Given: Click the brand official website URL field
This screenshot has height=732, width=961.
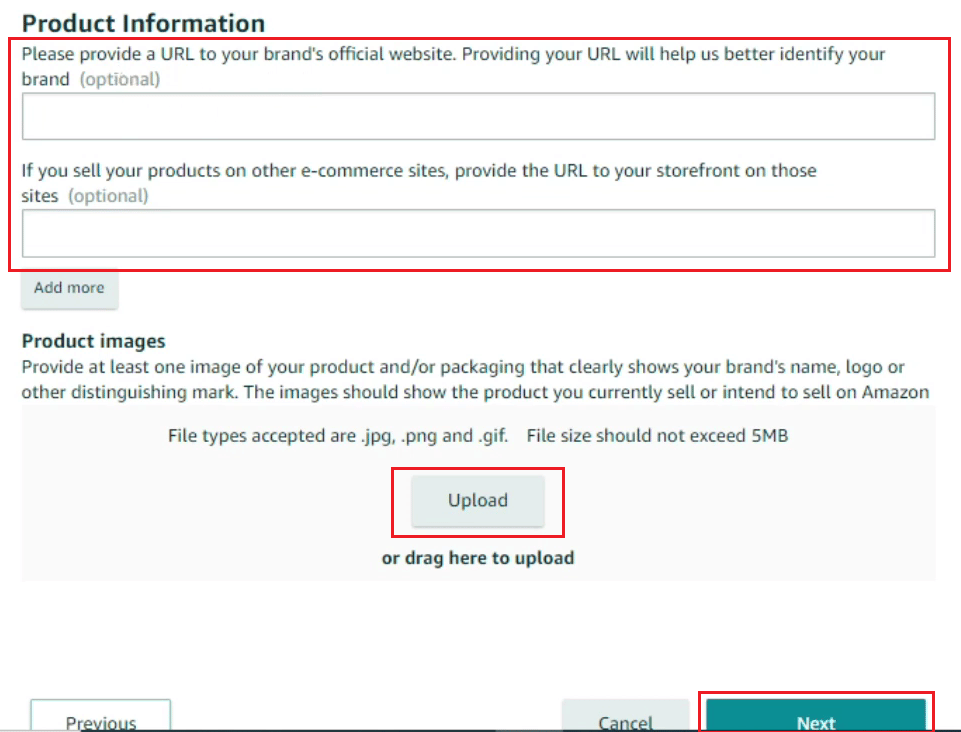Looking at the screenshot, I should [x=478, y=116].
